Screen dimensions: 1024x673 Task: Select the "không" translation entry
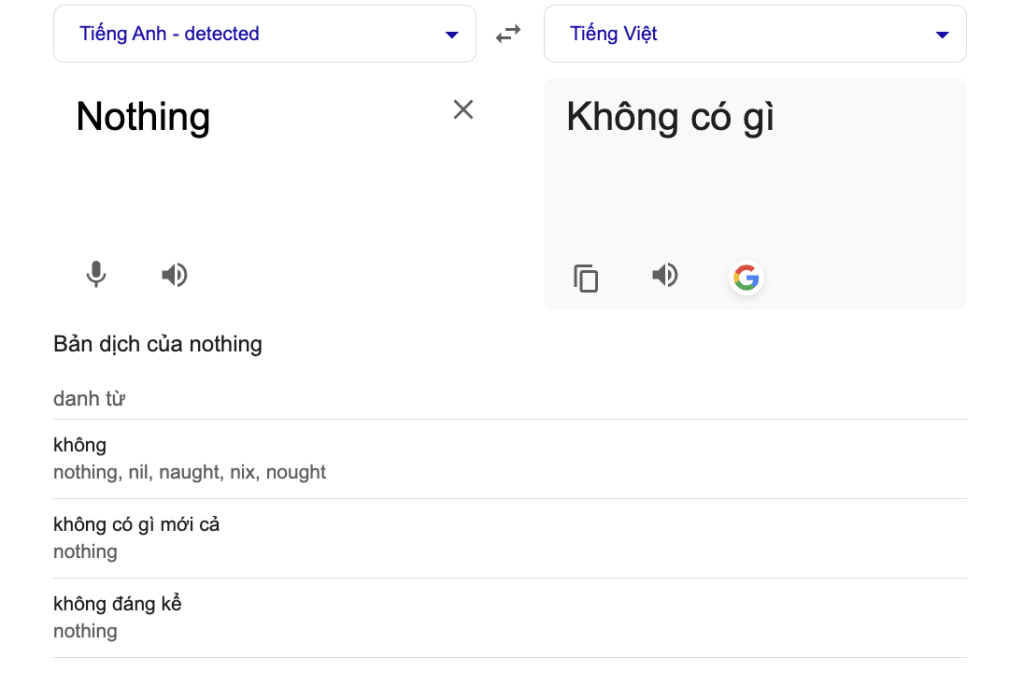[80, 445]
